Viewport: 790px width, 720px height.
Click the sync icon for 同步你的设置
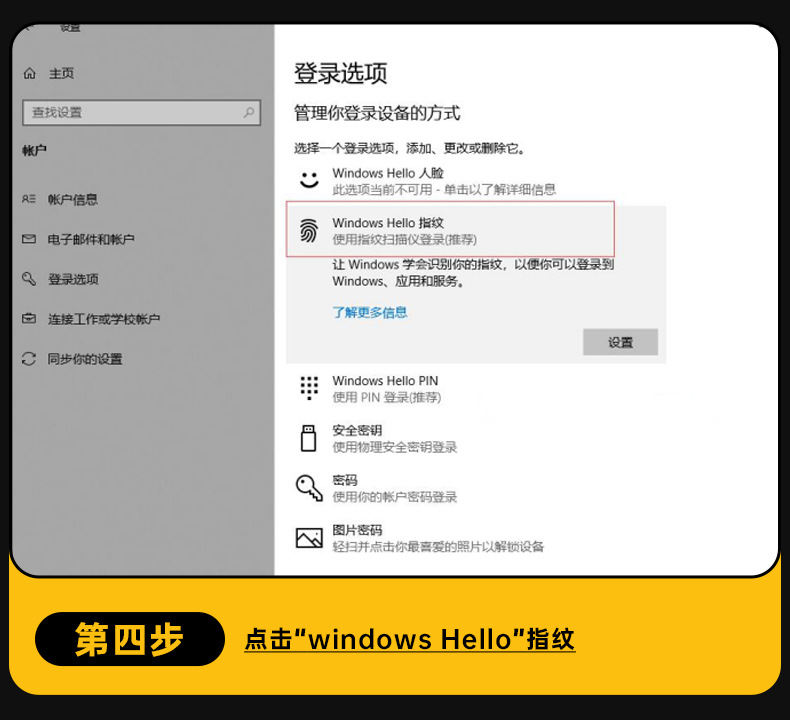29,359
